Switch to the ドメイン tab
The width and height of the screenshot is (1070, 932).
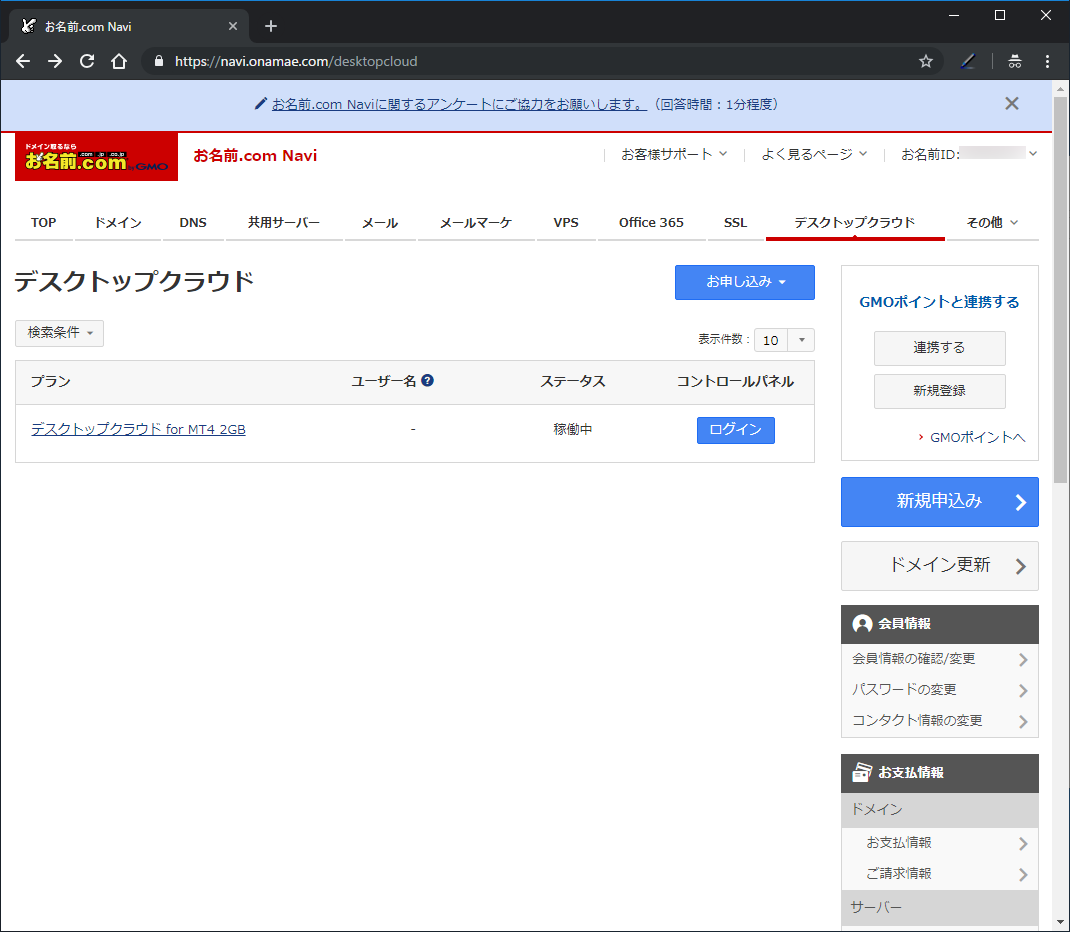point(118,222)
